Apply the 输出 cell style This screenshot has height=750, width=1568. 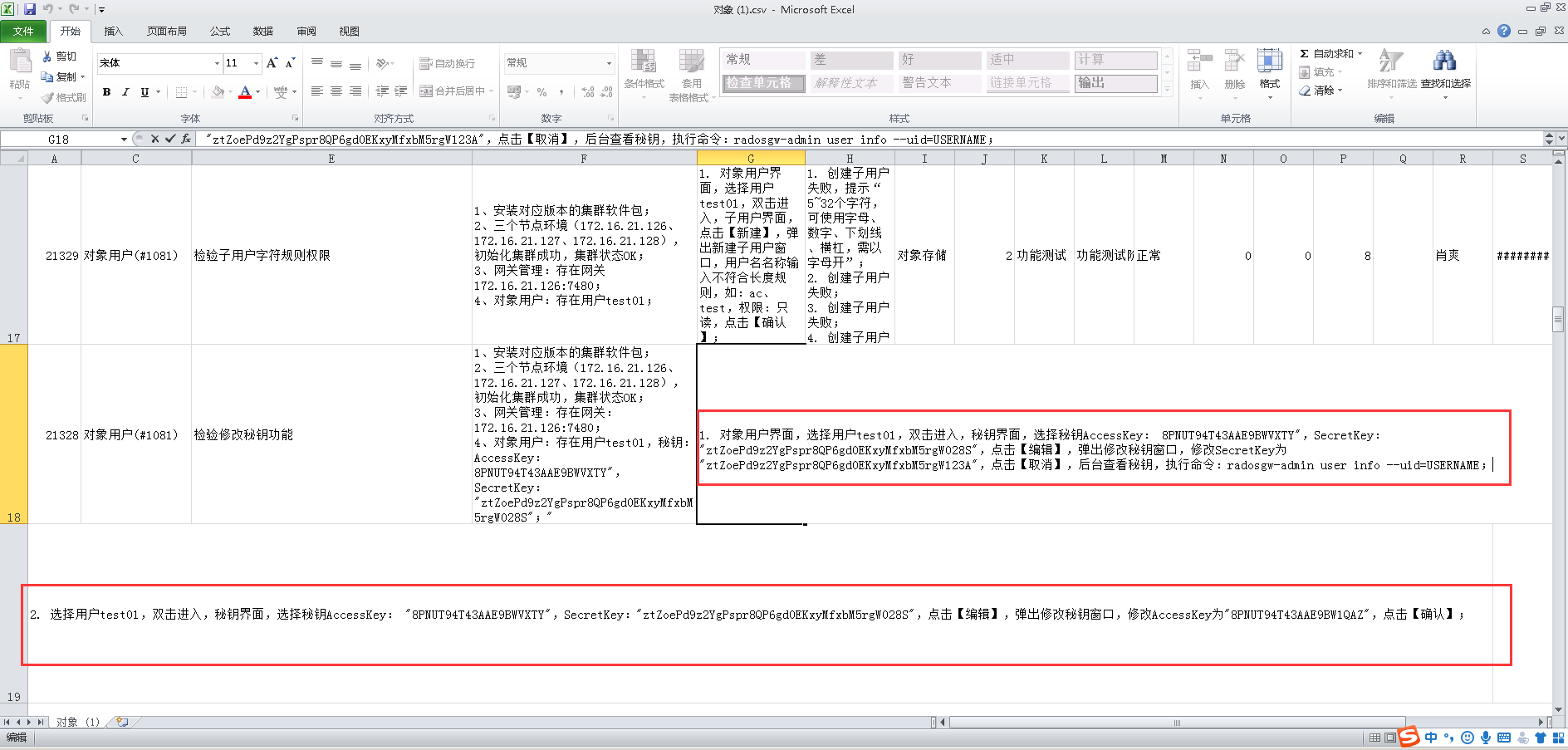(1116, 83)
